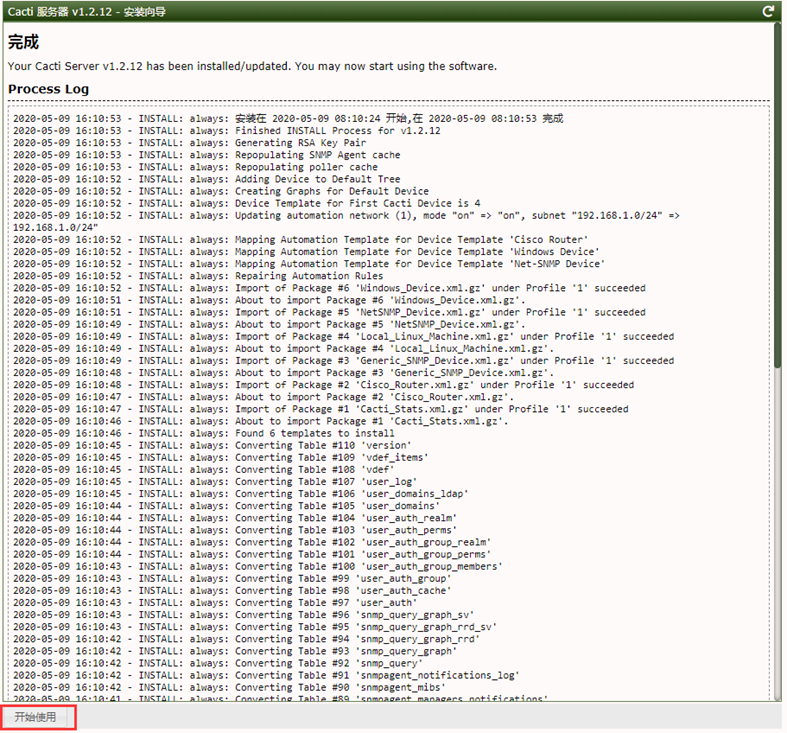Viewport: 787px width, 733px height.
Task: Click 'Converting Table #102 user_auth_group_realm' line
Action: pos(252,542)
